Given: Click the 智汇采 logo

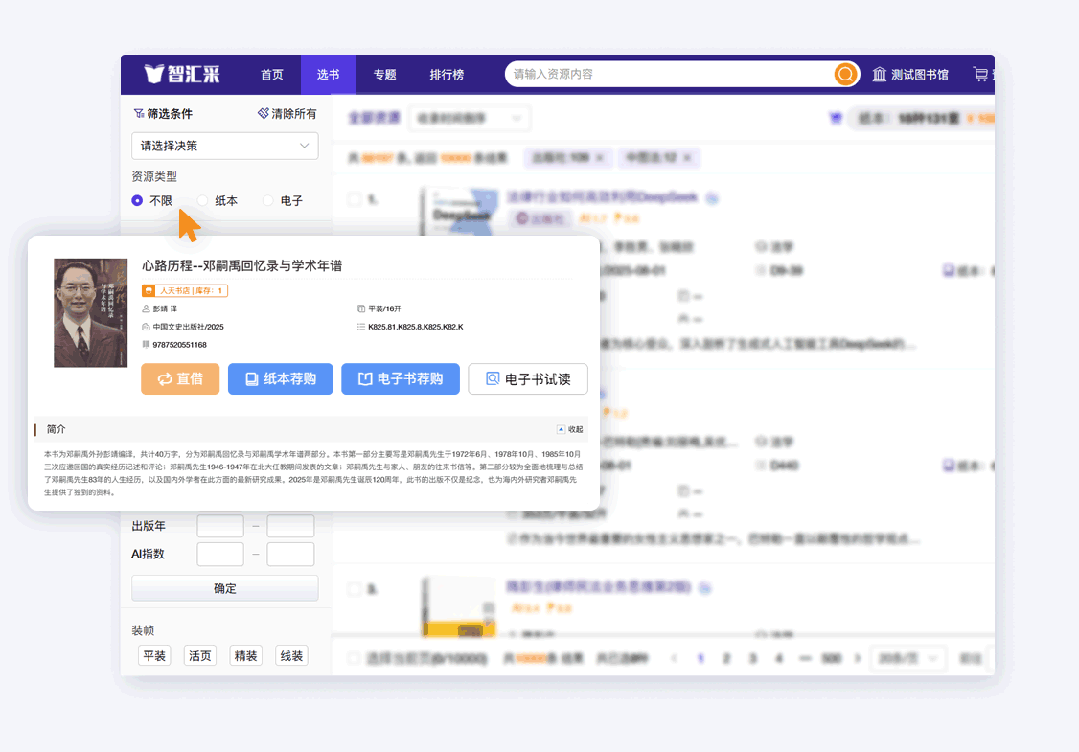Looking at the screenshot, I should (x=182, y=74).
